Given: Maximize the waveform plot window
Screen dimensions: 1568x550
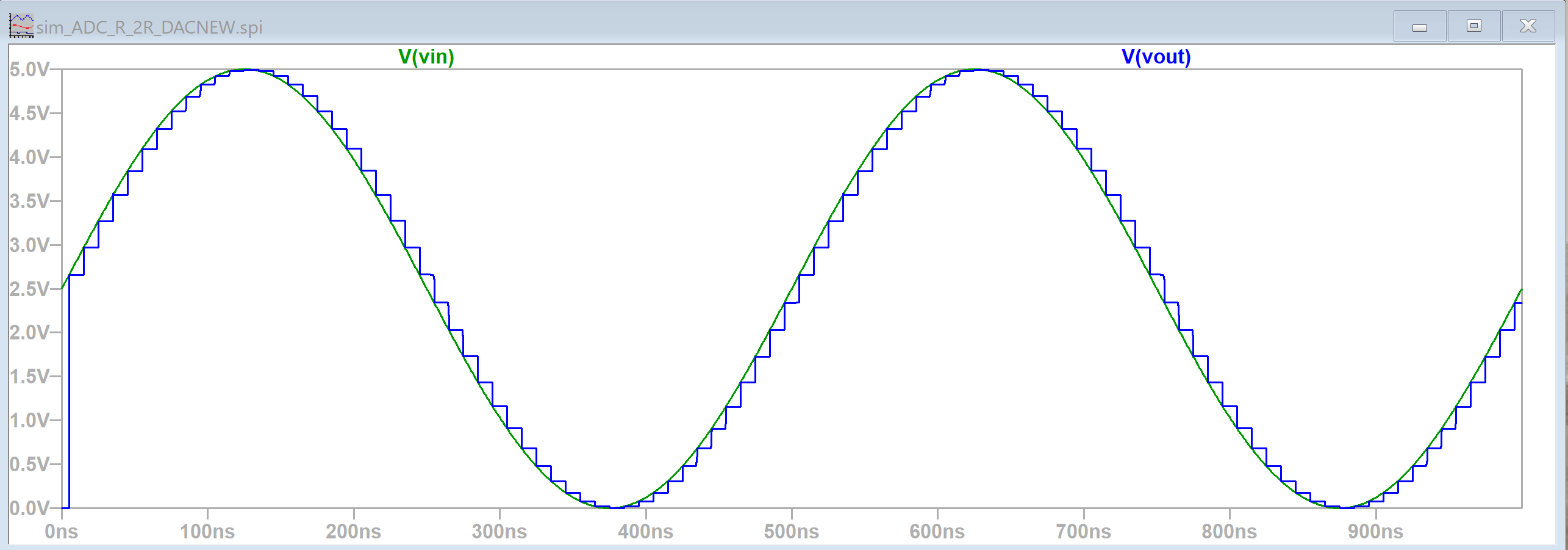Looking at the screenshot, I should 1473,26.
